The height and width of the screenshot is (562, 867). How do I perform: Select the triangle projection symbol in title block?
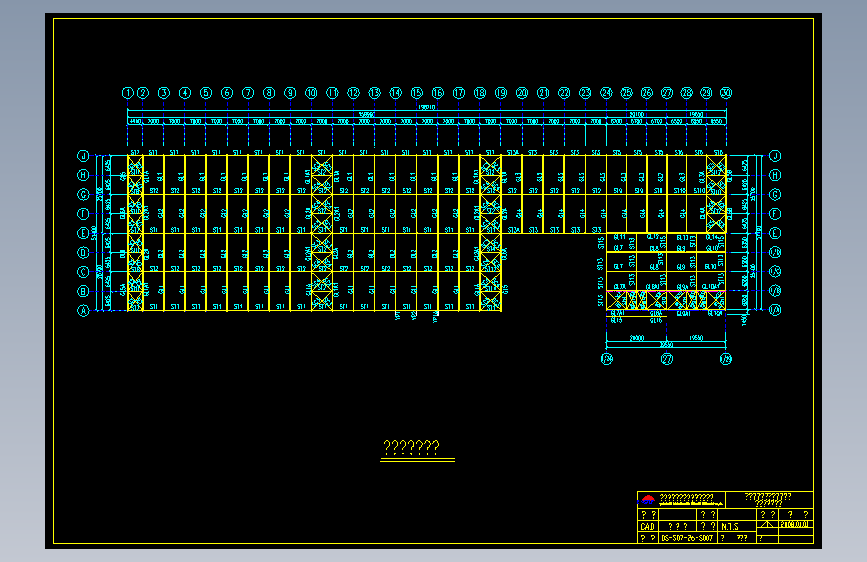point(766,524)
